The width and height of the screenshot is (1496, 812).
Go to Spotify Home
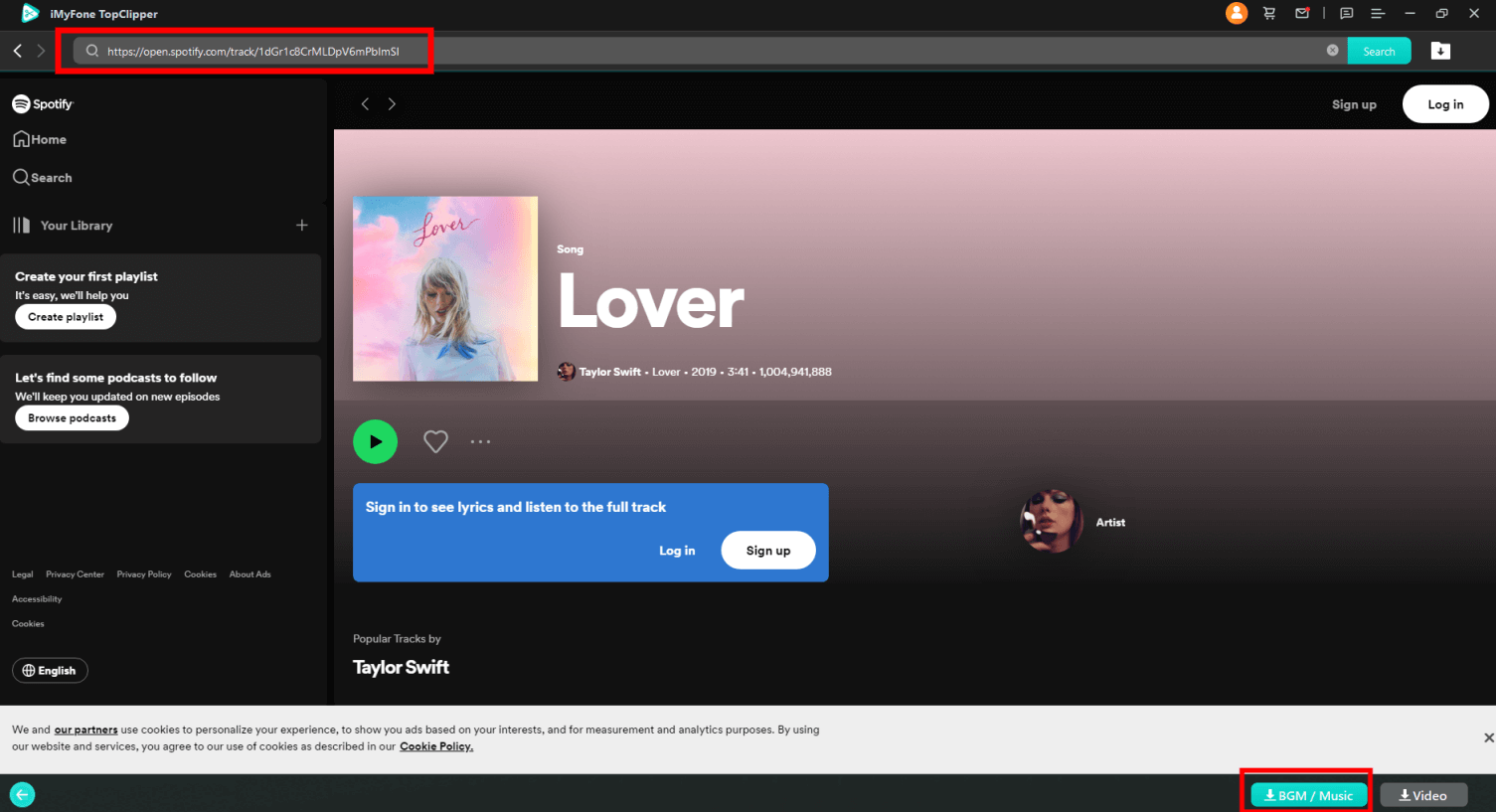tap(40, 139)
